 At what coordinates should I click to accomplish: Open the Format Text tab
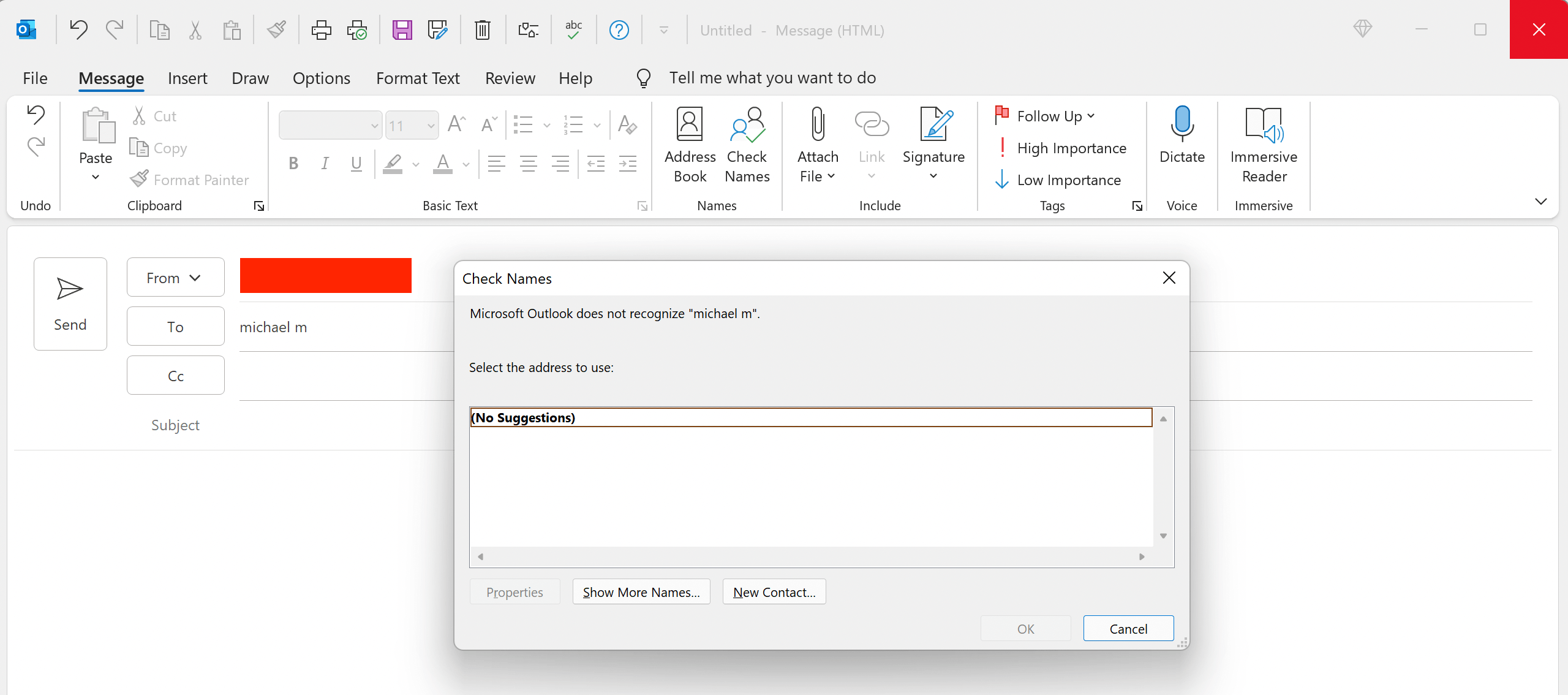[x=418, y=78]
